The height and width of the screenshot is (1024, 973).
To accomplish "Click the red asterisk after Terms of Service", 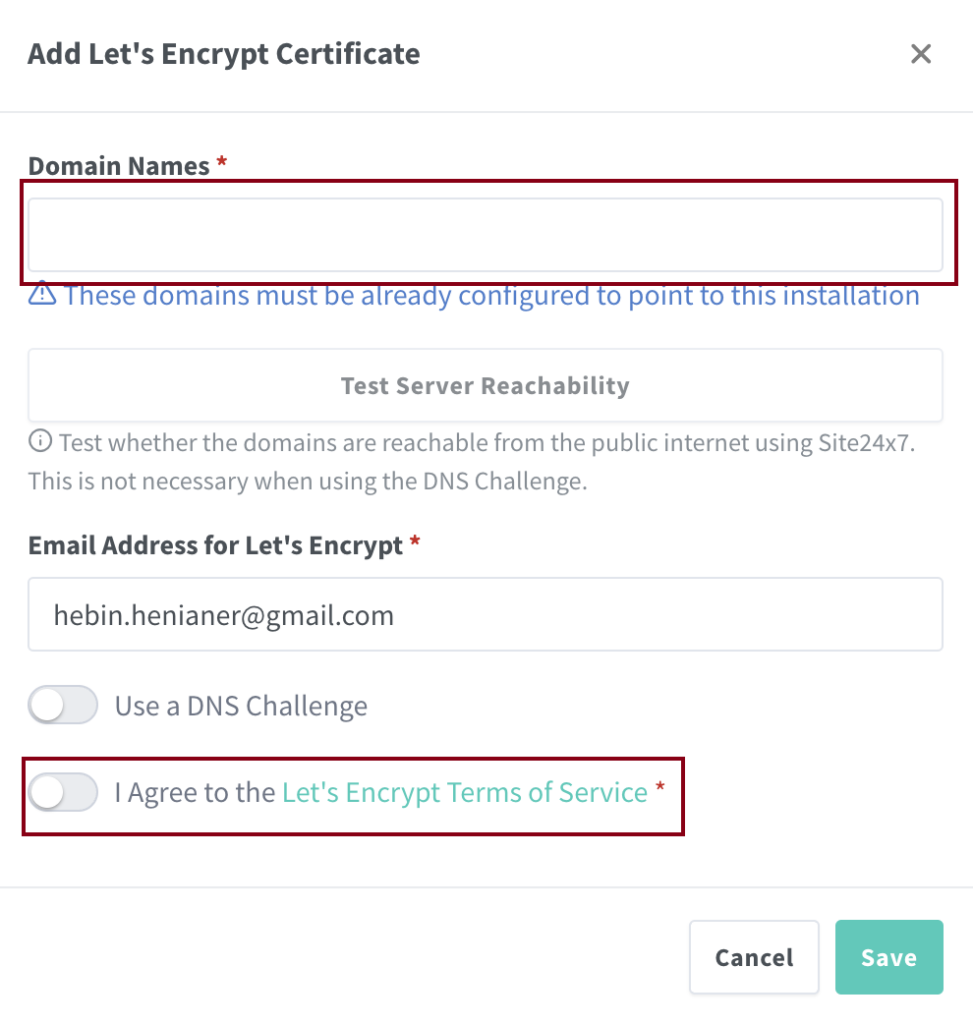I will pyautogui.click(x=660, y=791).
